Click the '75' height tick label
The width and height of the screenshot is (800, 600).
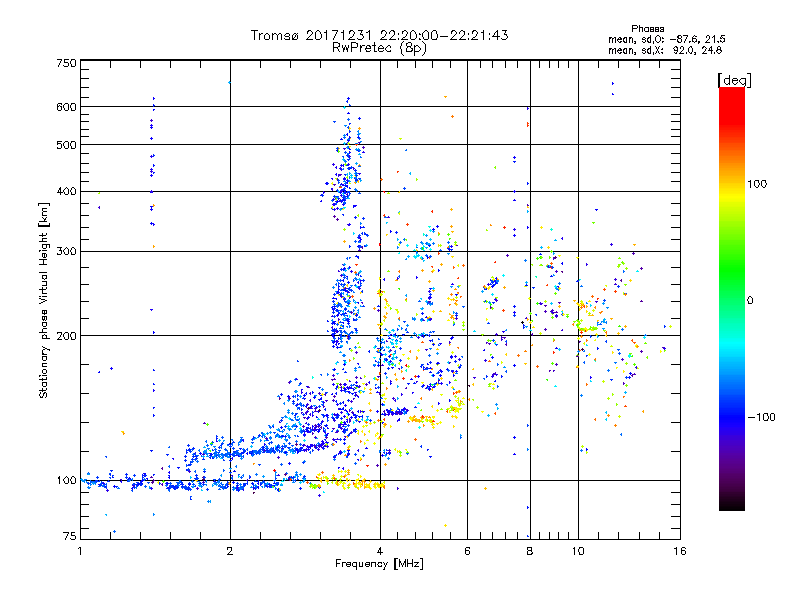[x=70, y=536]
